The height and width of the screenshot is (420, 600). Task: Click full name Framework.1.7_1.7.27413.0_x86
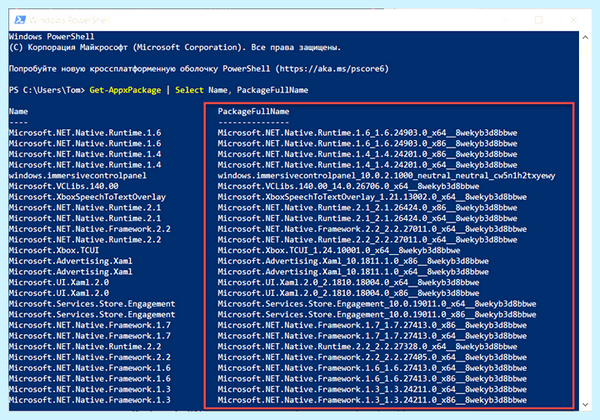[x=372, y=325]
